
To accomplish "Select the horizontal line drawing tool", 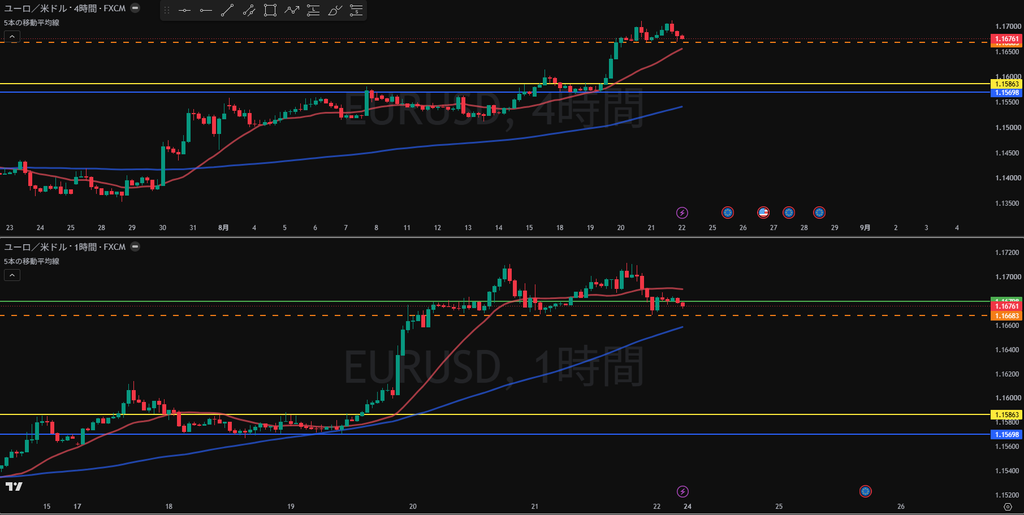I will 184,10.
